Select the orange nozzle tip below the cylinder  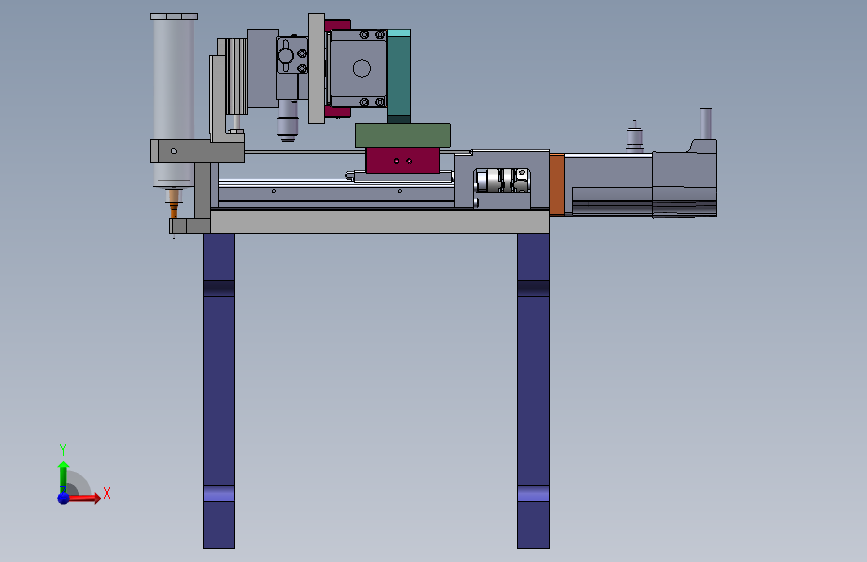click(x=174, y=205)
